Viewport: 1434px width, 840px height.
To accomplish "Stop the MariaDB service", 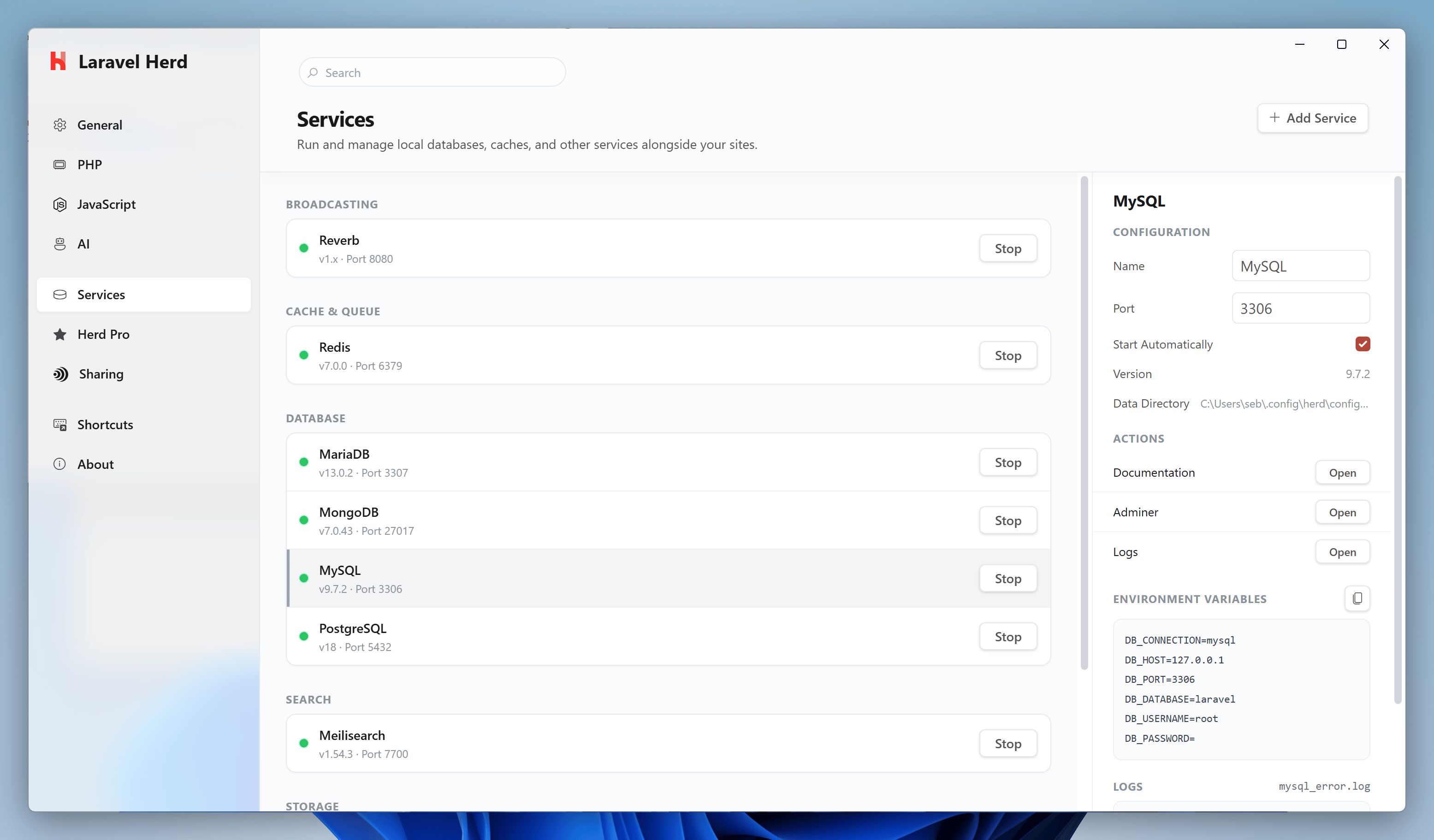I will [x=1008, y=462].
